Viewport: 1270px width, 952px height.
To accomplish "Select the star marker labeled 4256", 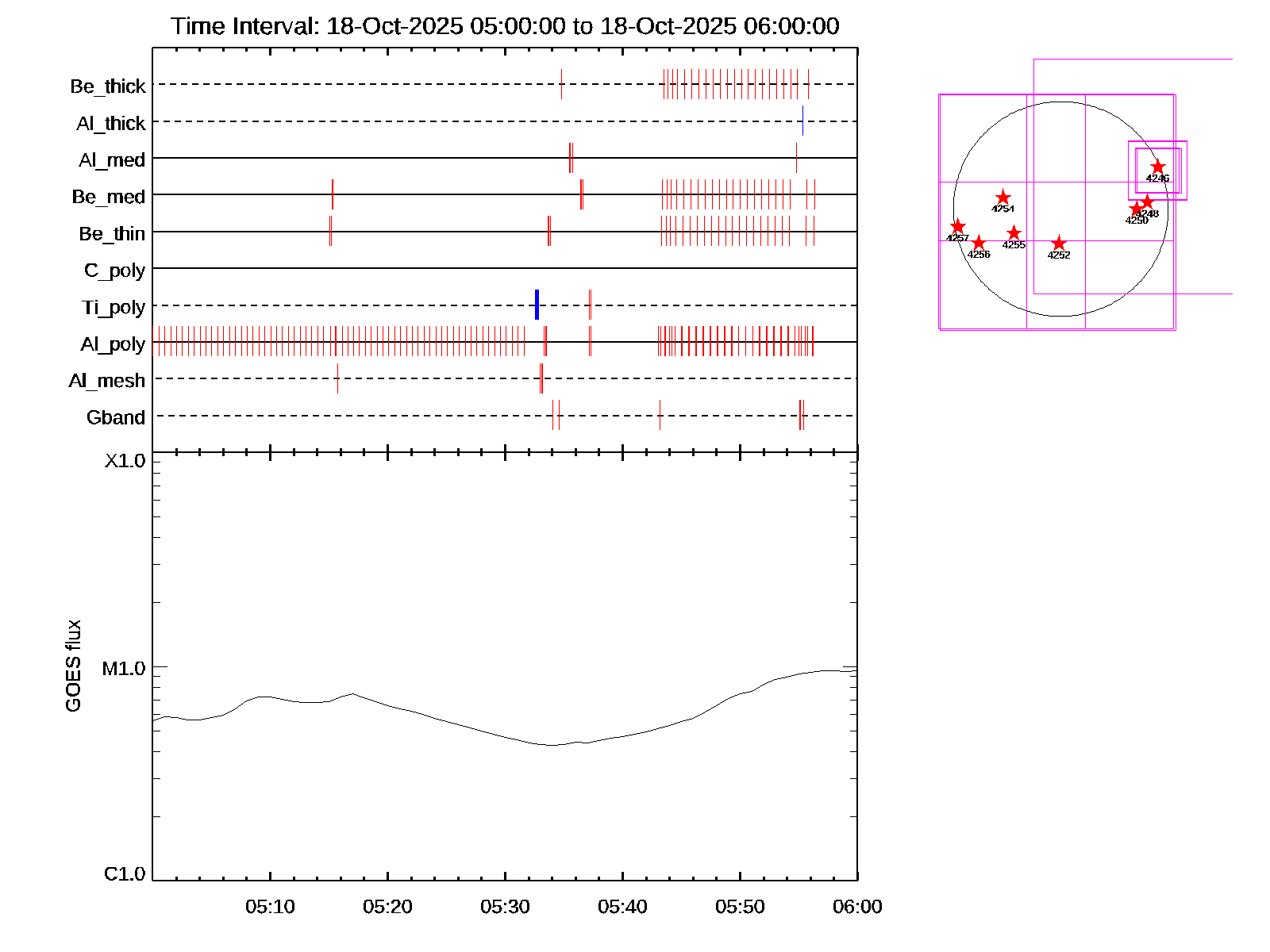I will coord(979,243).
